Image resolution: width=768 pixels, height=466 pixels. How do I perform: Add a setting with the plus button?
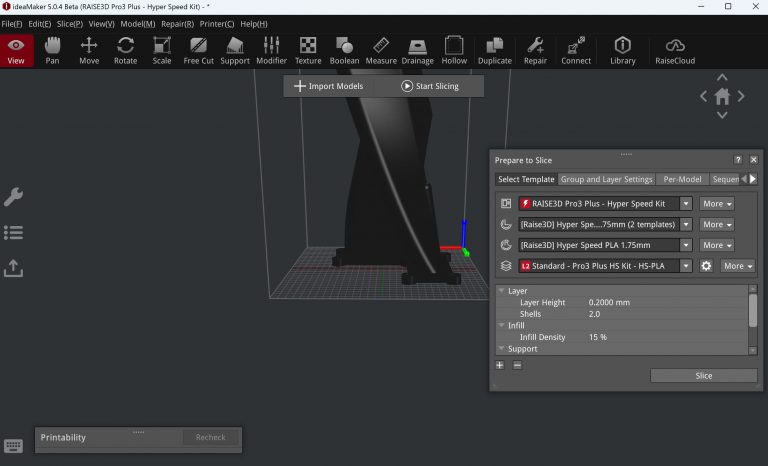500,365
